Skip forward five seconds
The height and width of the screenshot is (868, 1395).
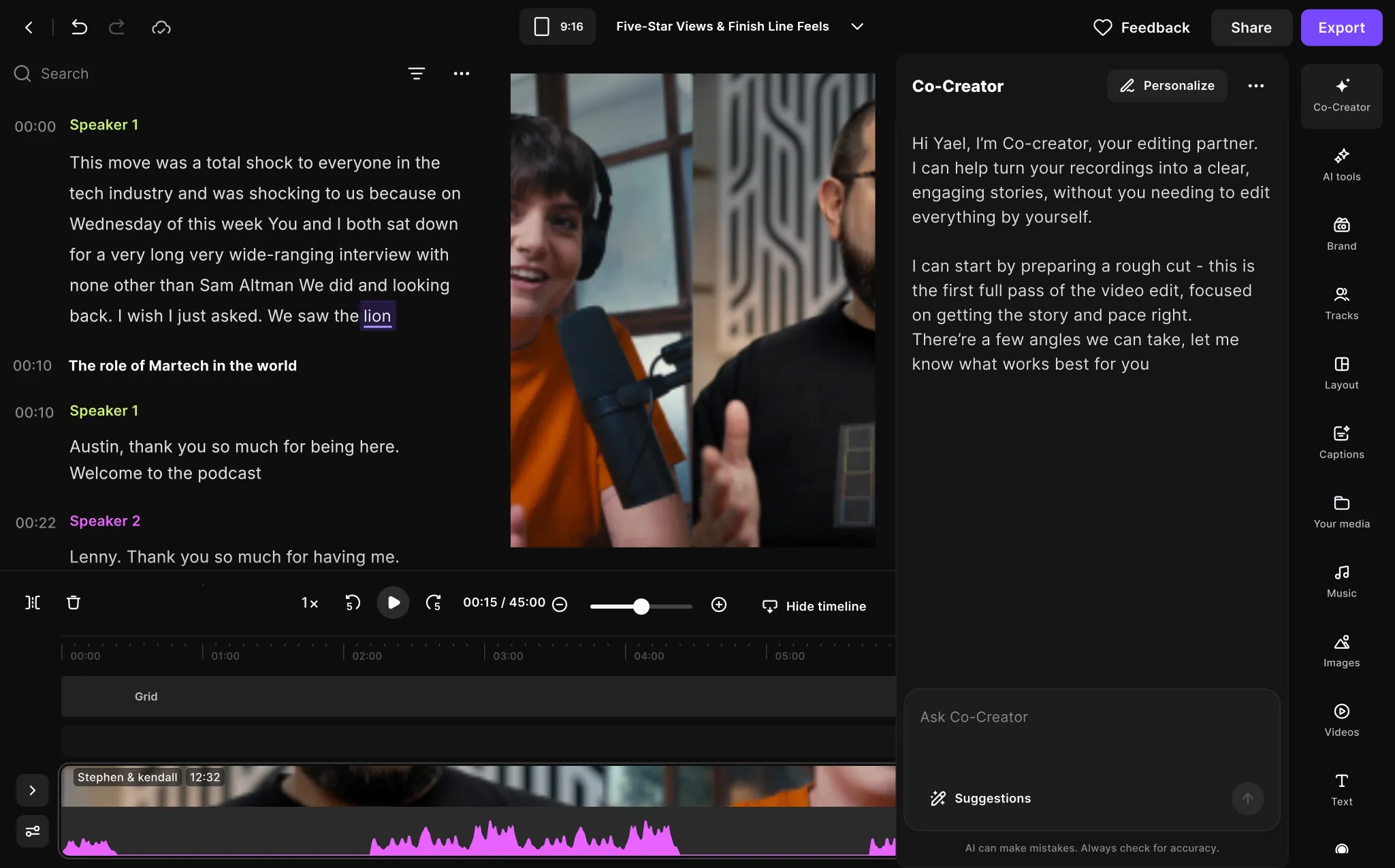coord(434,603)
